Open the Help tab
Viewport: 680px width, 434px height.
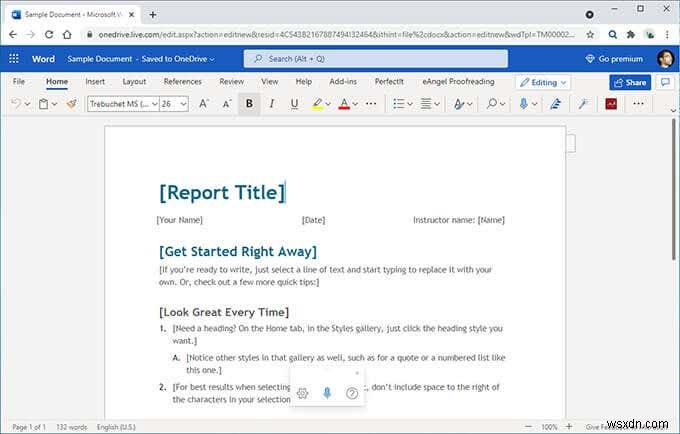(x=304, y=82)
